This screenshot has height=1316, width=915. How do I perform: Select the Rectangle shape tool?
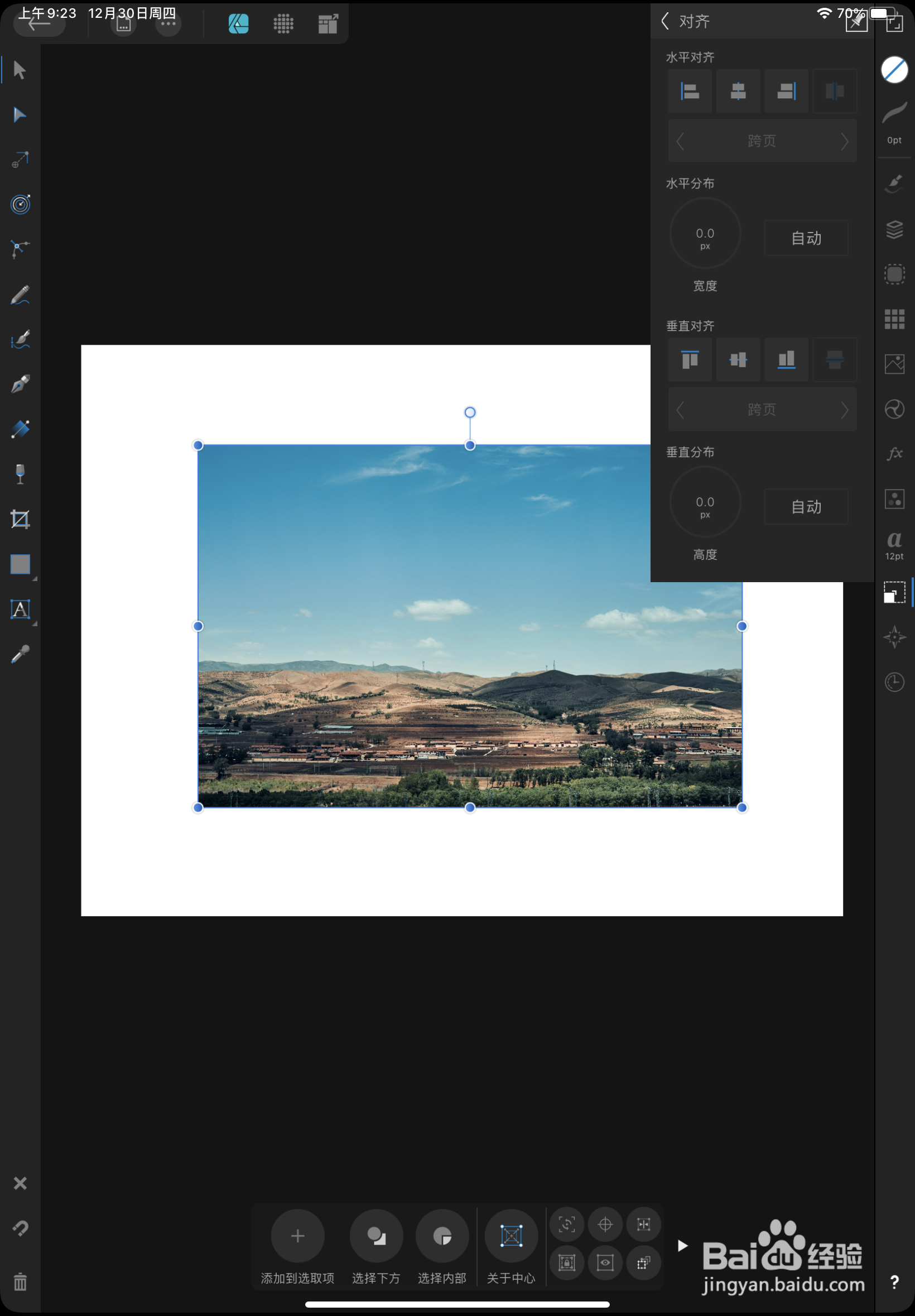(20, 564)
